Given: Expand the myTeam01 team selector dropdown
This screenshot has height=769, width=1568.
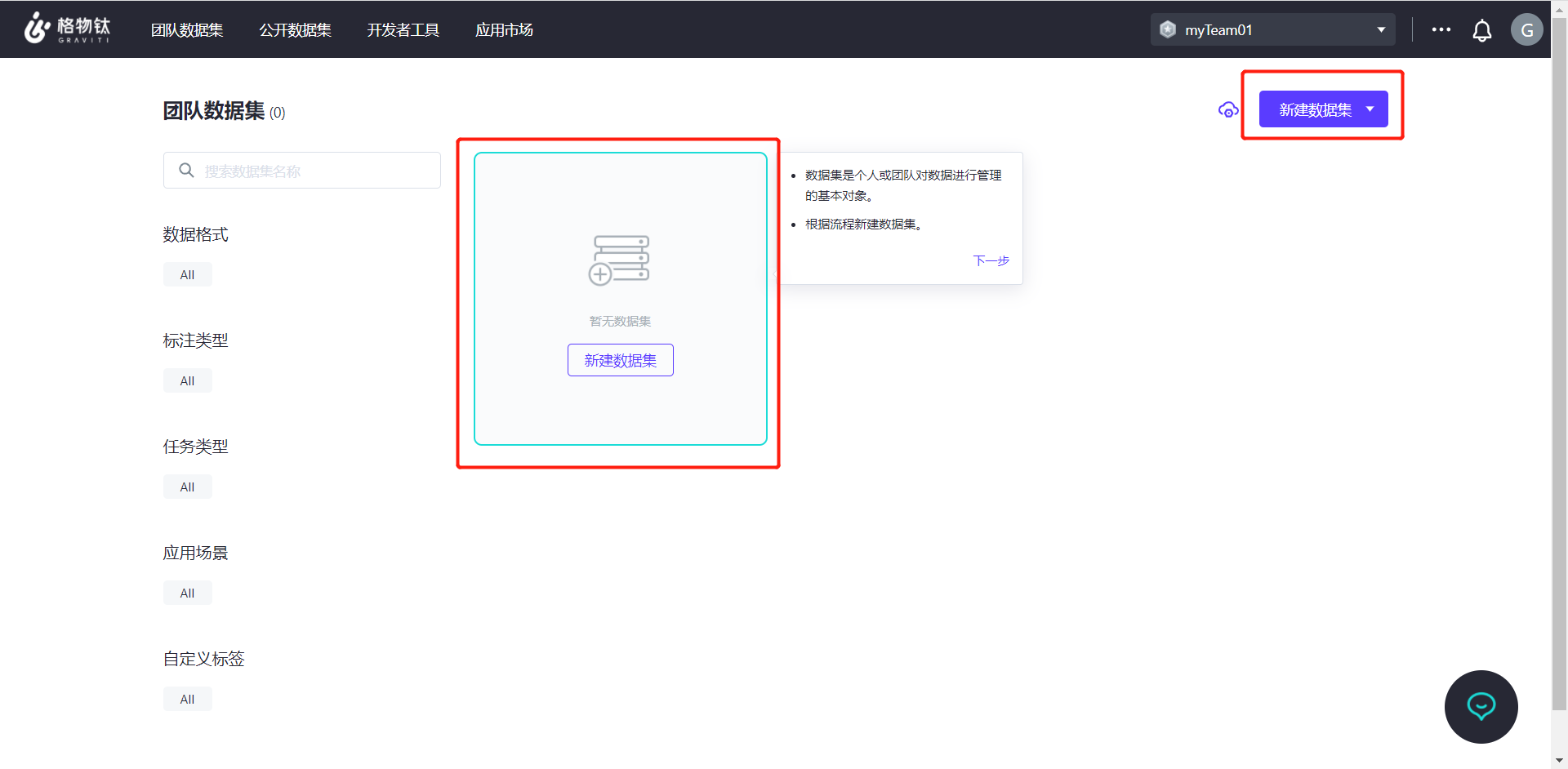Looking at the screenshot, I should (x=1272, y=29).
